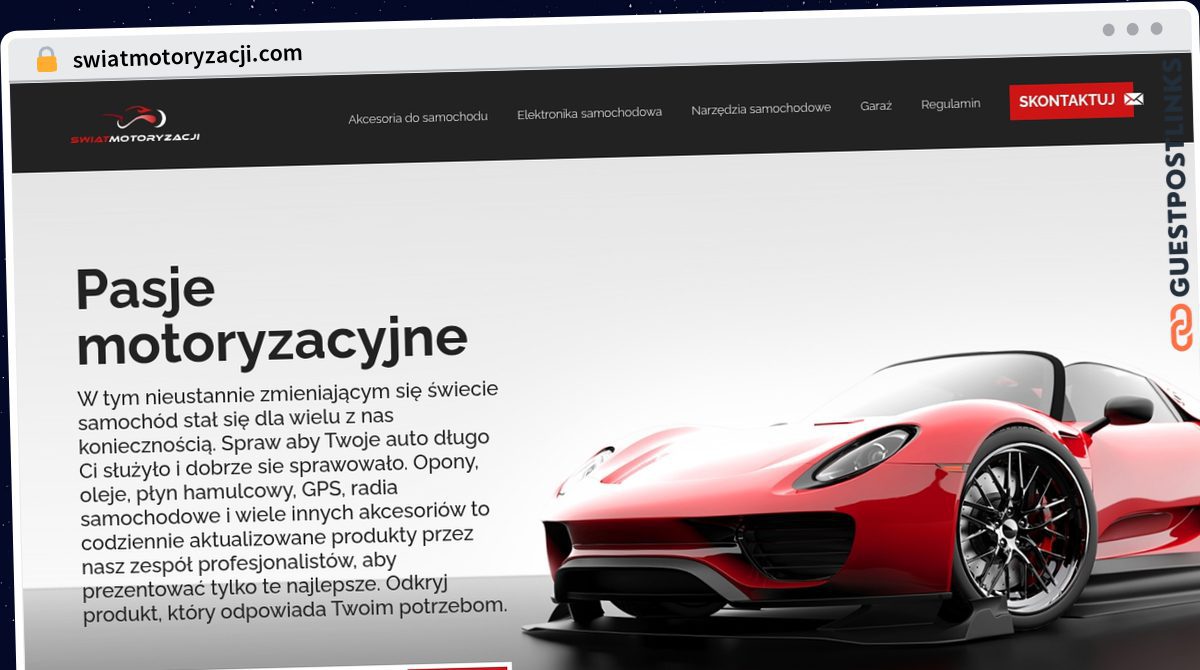
Task: Click the swiatmotoryzacji.com URL text
Action: [187, 56]
